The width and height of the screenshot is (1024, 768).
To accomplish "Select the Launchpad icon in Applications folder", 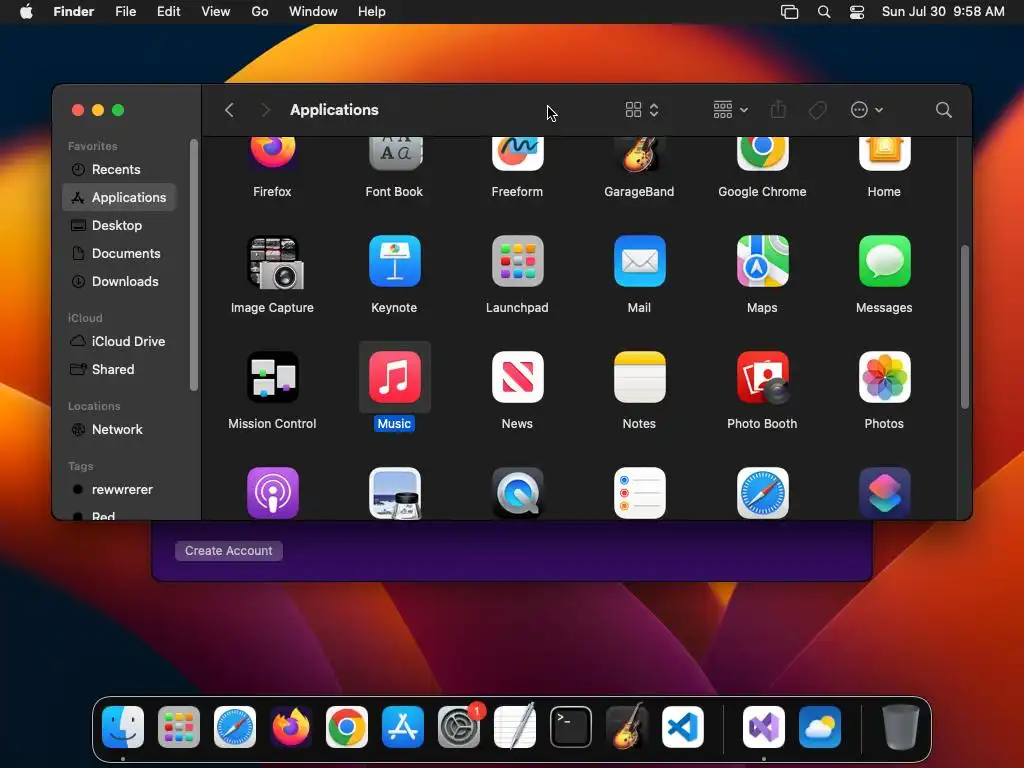I will (517, 261).
